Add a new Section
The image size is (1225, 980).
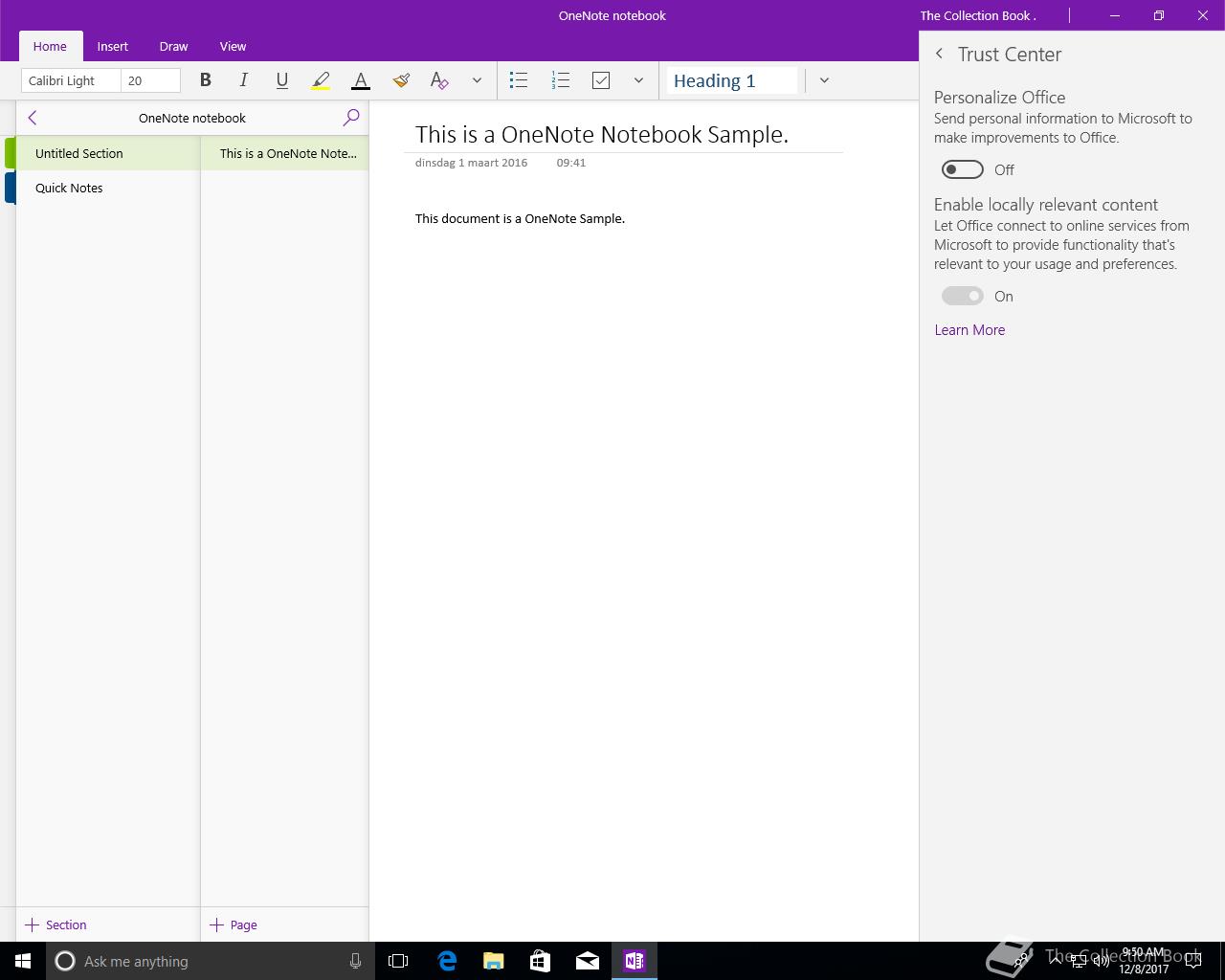pos(56,924)
